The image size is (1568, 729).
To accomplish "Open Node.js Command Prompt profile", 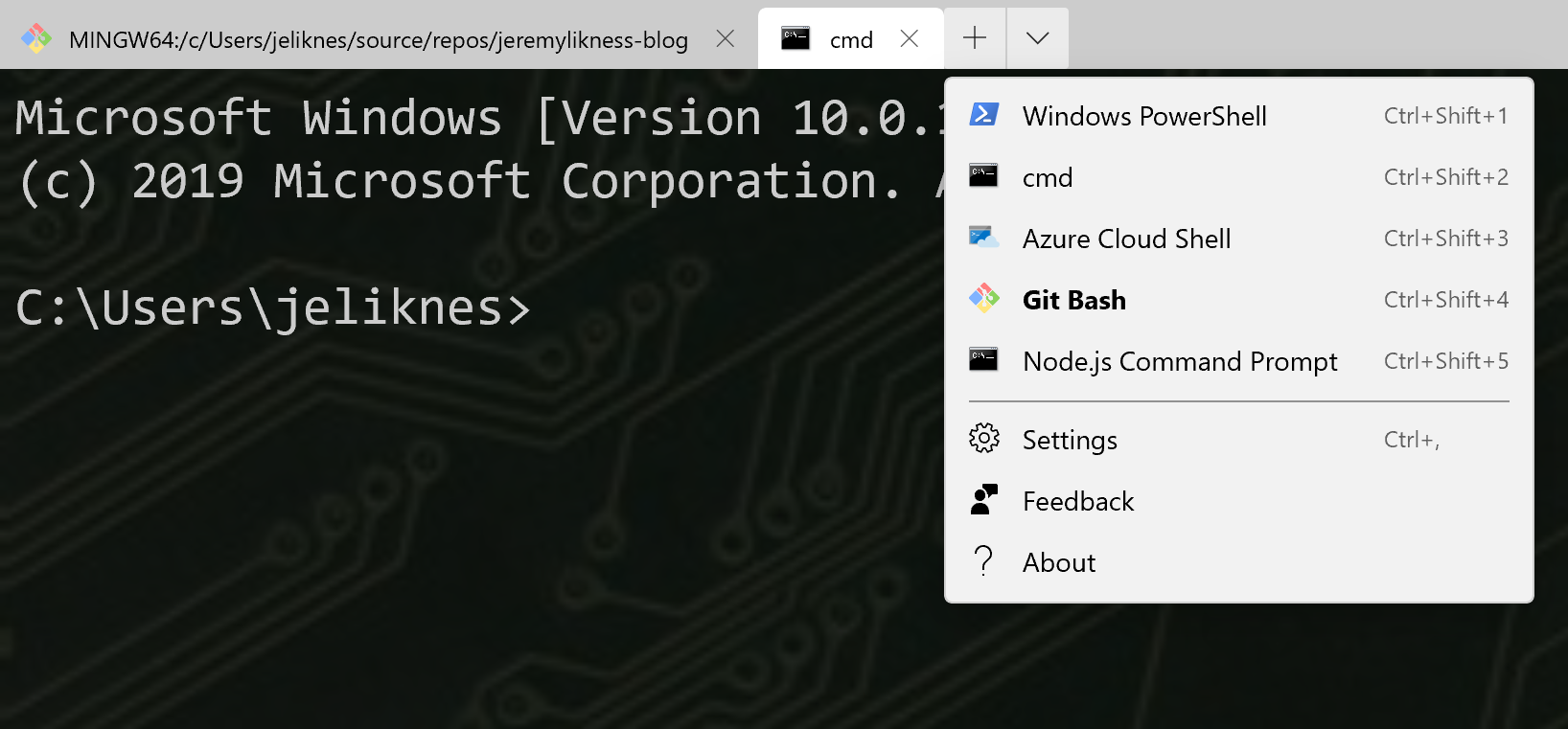I will 1239,360.
